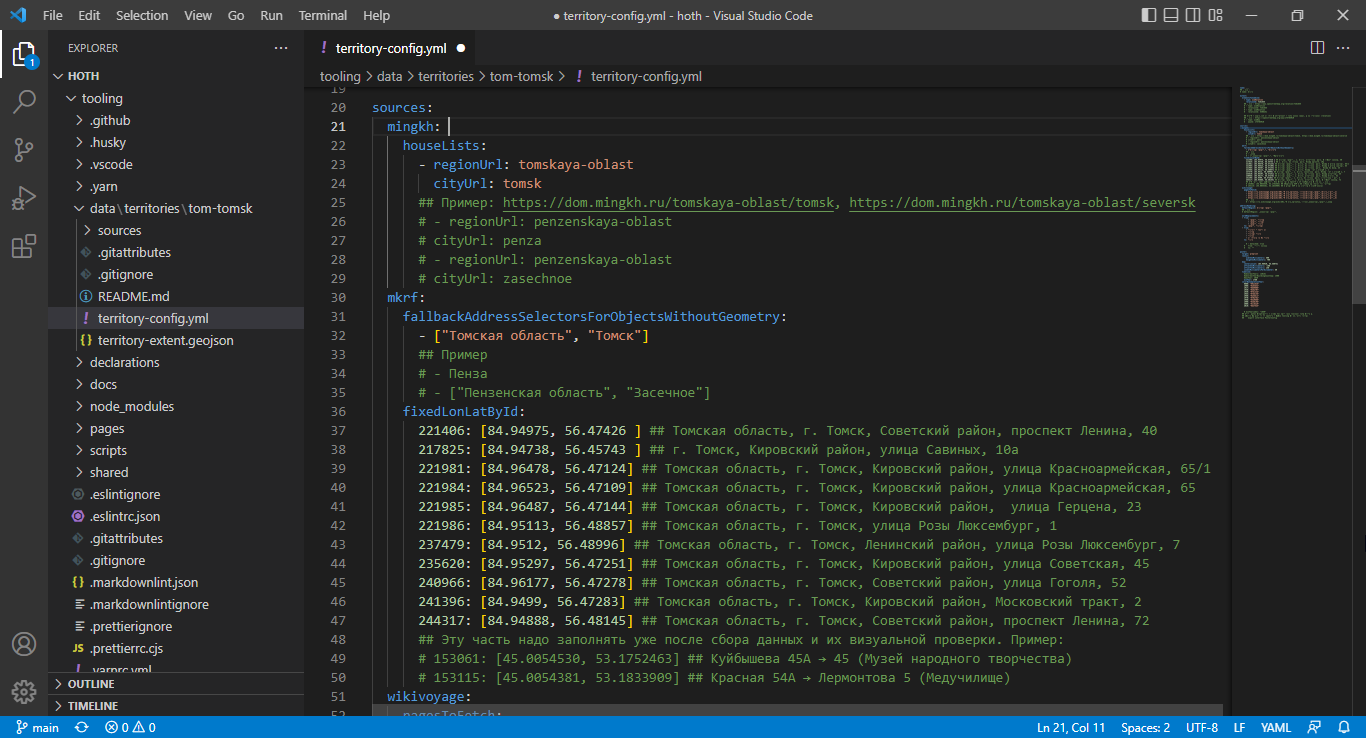Click the UTF-8 encoding status item

coord(1201,728)
